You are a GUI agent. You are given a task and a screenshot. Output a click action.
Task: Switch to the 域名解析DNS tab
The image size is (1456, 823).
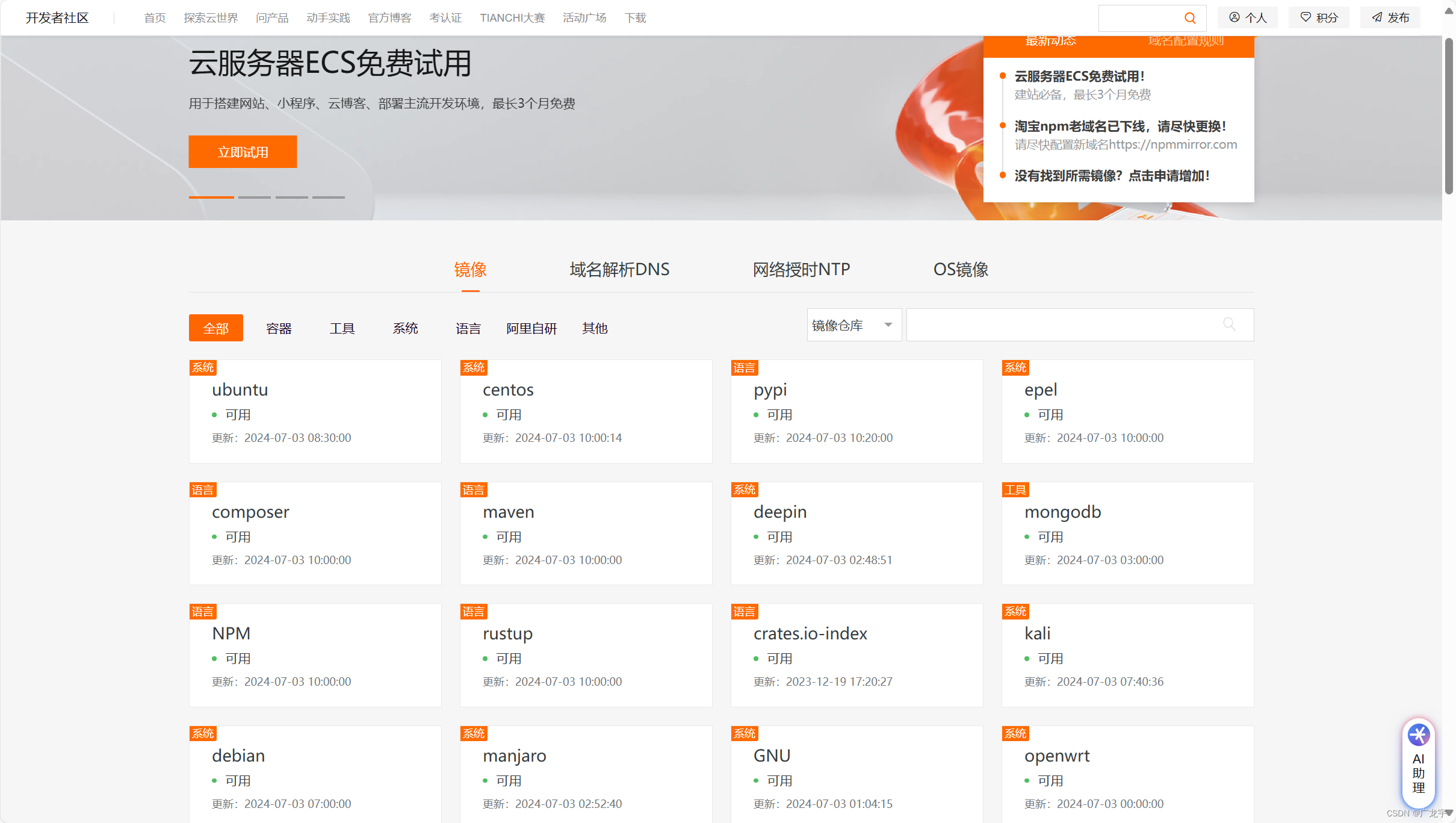pyautogui.click(x=619, y=270)
